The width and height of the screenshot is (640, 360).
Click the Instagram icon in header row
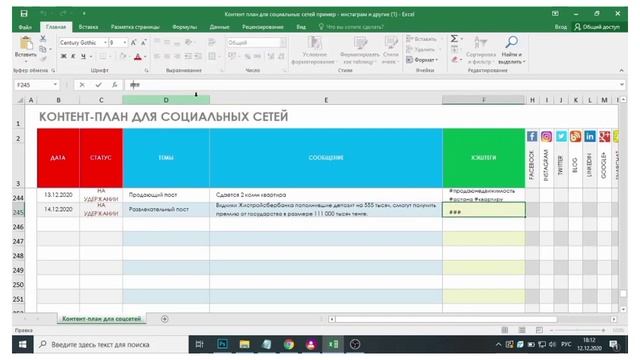(x=547, y=136)
